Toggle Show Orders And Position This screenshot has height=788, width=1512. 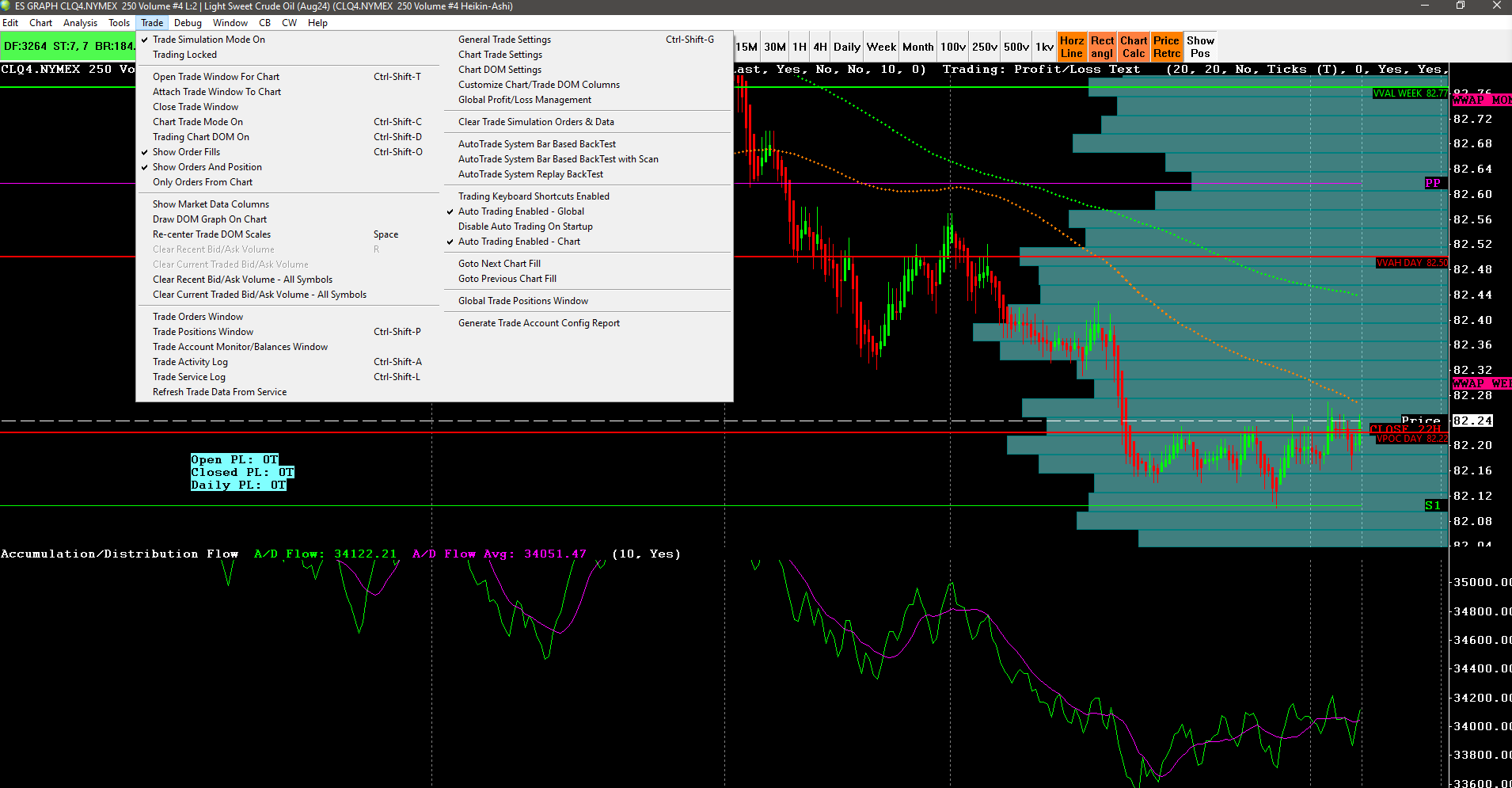pyautogui.click(x=287, y=167)
